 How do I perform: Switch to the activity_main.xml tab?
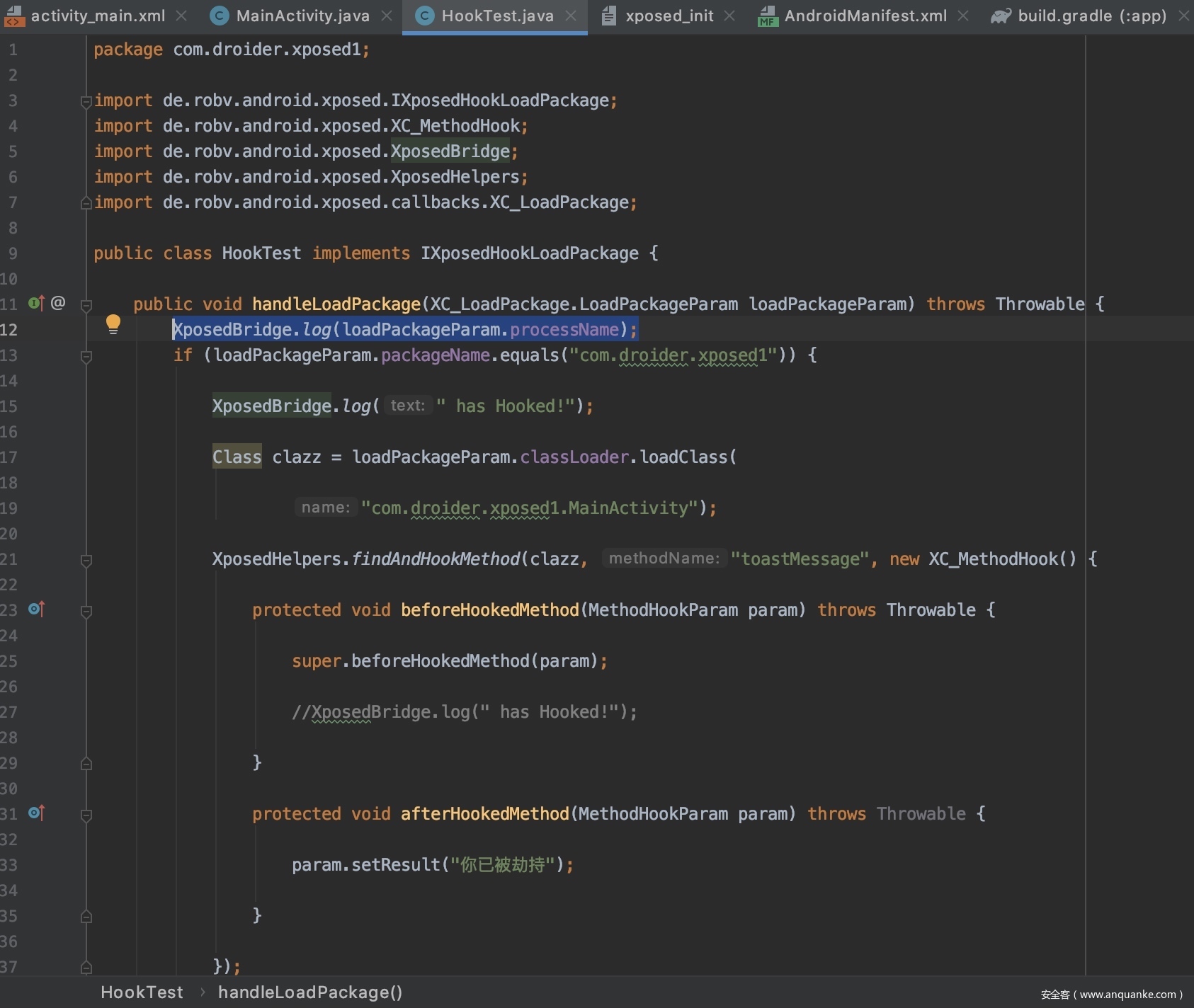[x=98, y=16]
